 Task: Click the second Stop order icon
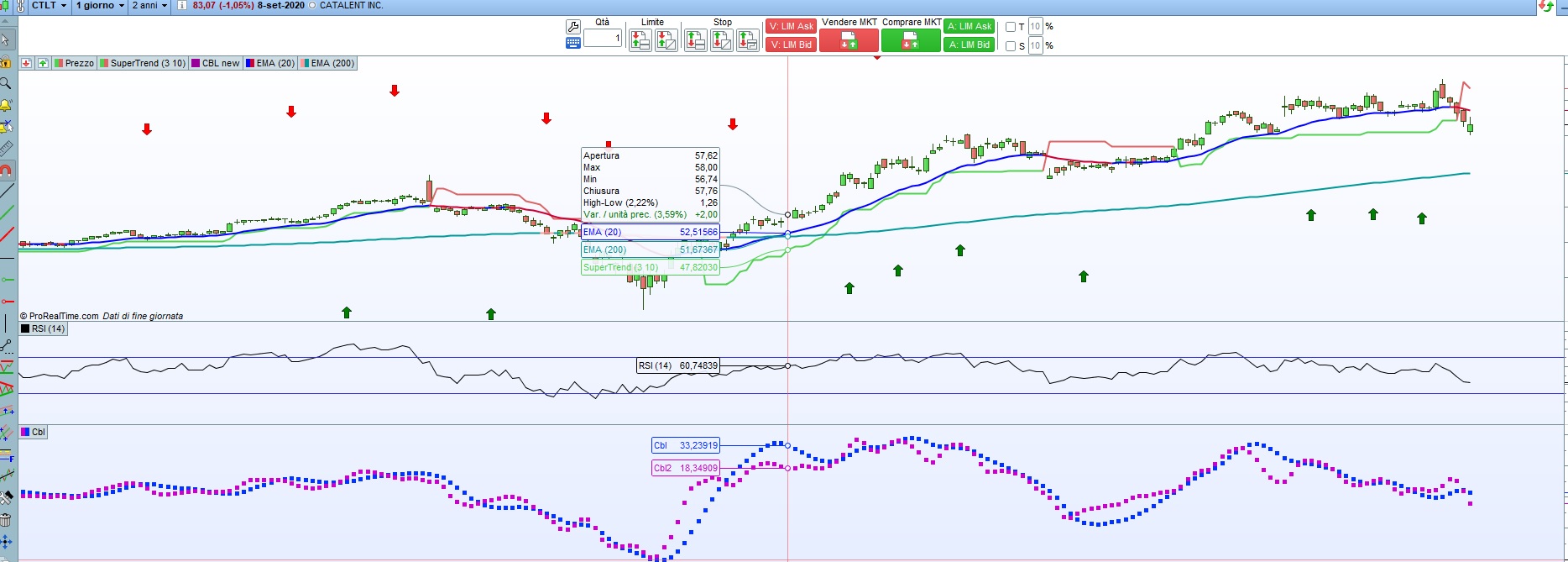point(722,39)
